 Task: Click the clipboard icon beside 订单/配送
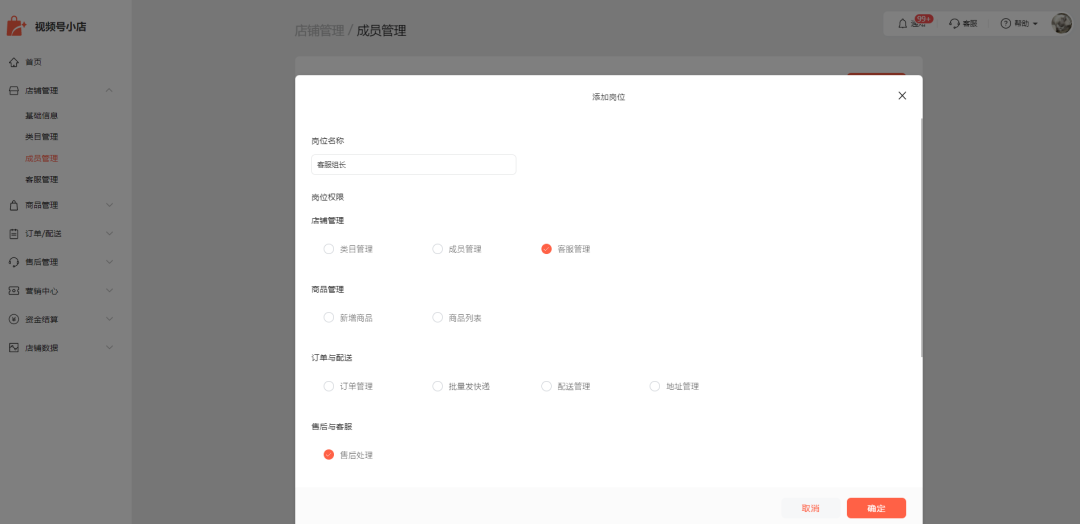click(14, 233)
